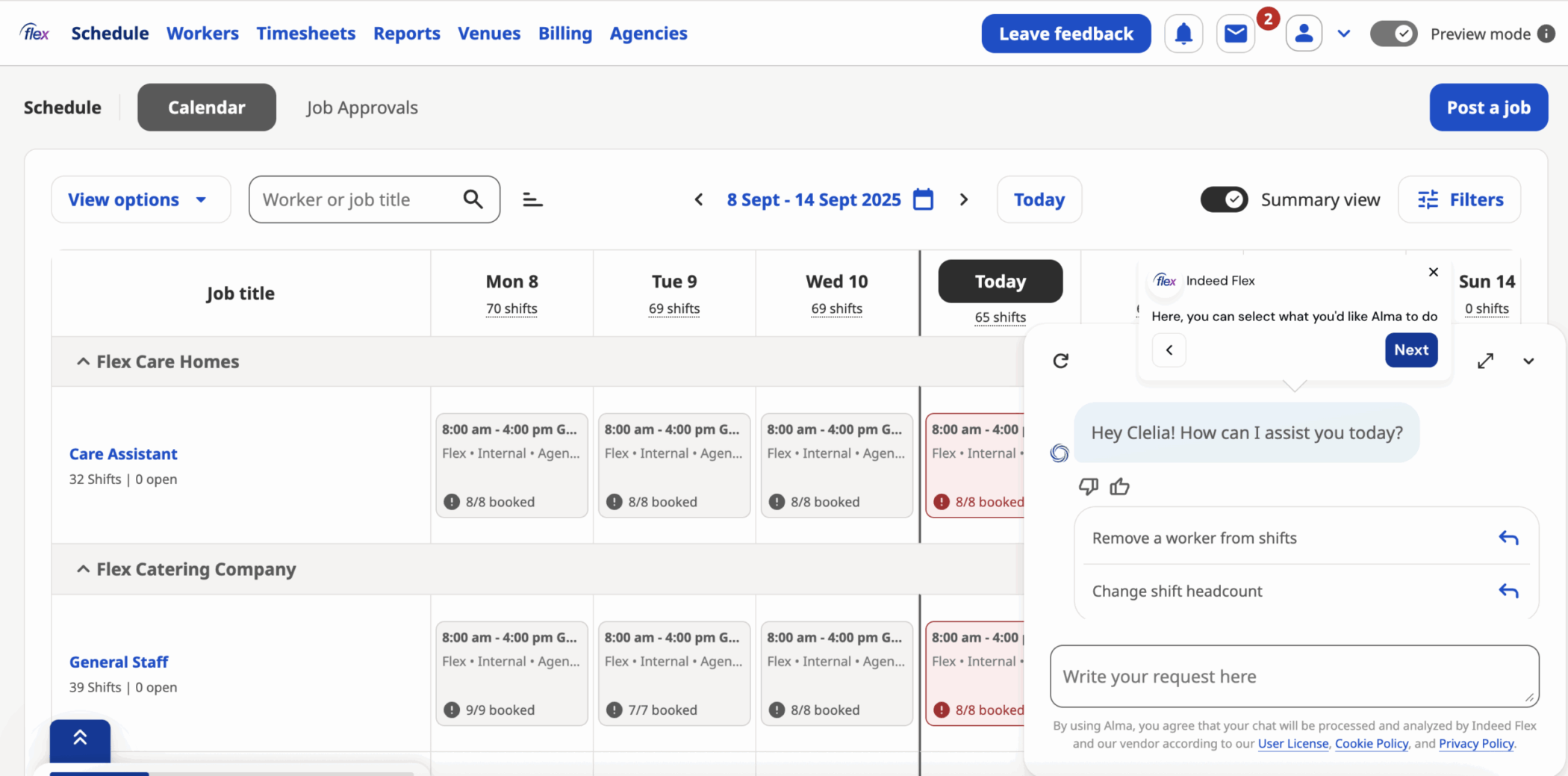Click the Today column header

click(1000, 281)
